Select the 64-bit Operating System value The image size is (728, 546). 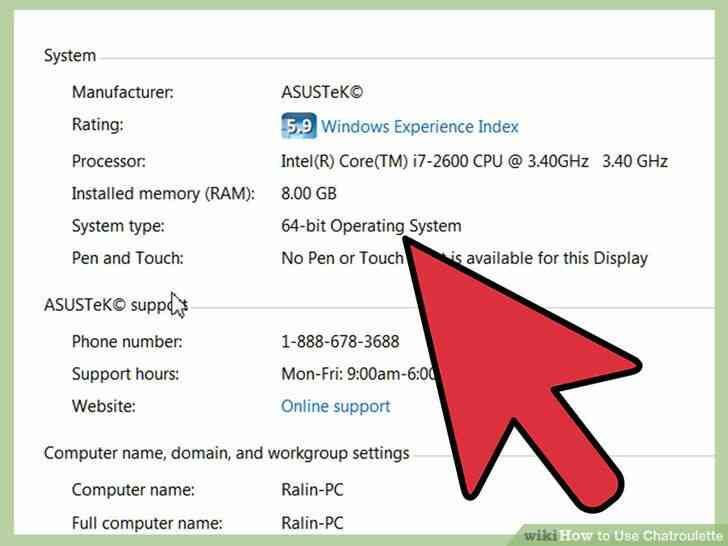coord(371,226)
